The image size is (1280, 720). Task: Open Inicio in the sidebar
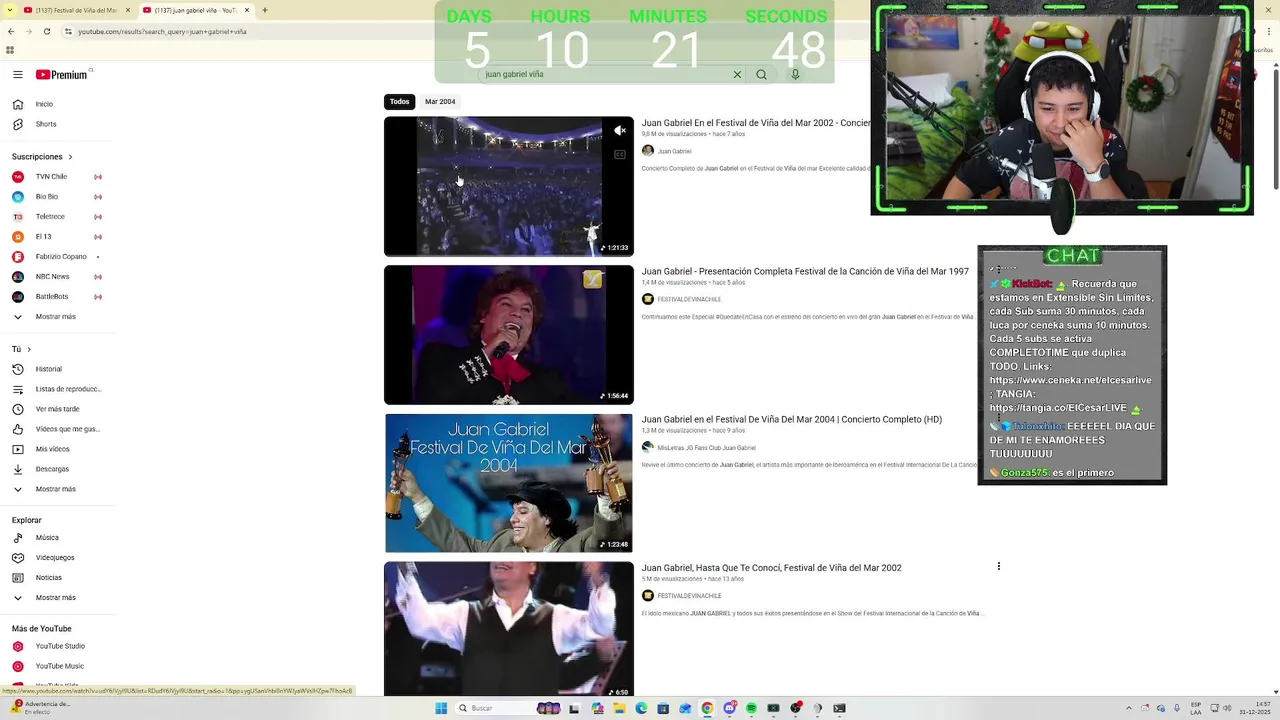pyautogui.click(x=44, y=104)
